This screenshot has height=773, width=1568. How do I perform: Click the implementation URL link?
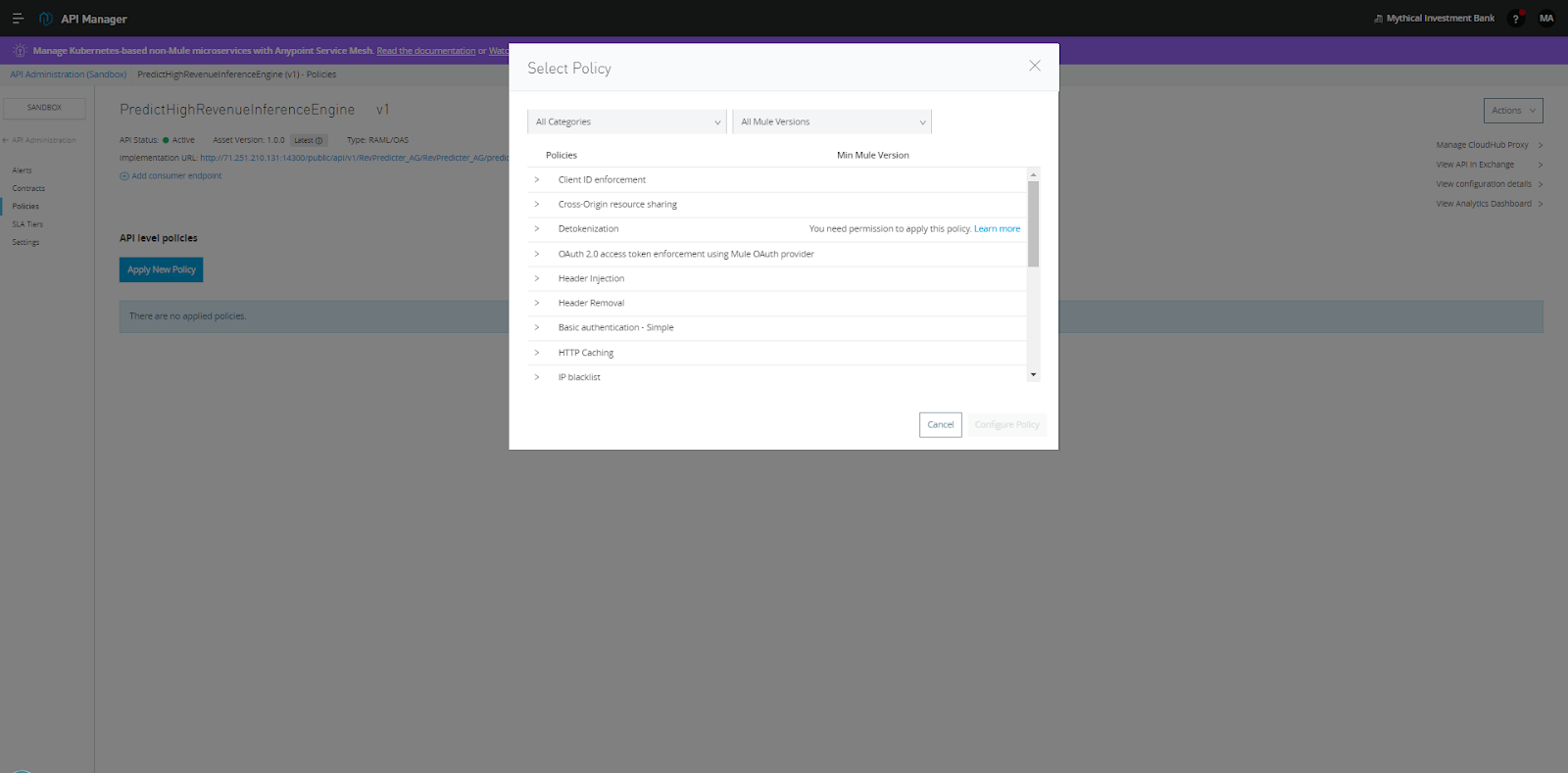pyautogui.click(x=355, y=158)
